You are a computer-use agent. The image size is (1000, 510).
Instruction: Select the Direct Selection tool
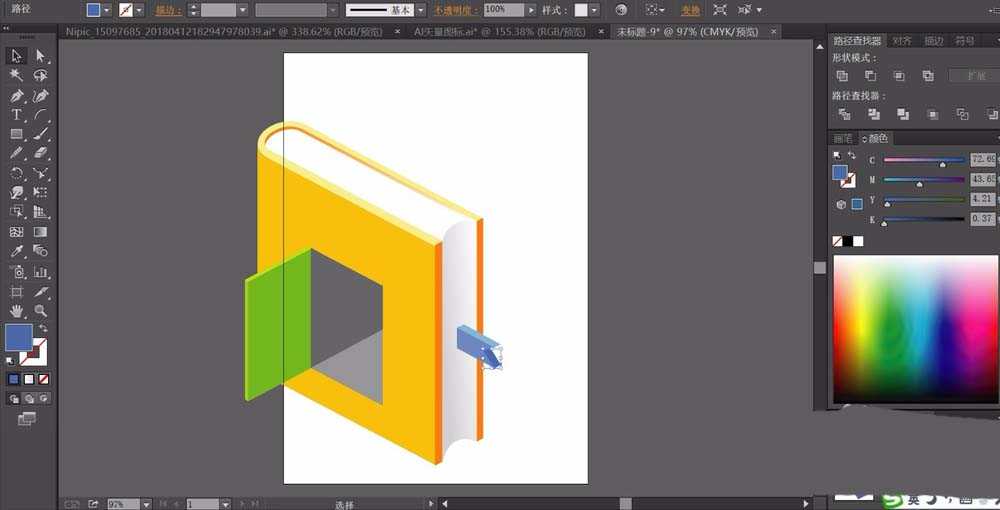pyautogui.click(x=41, y=56)
